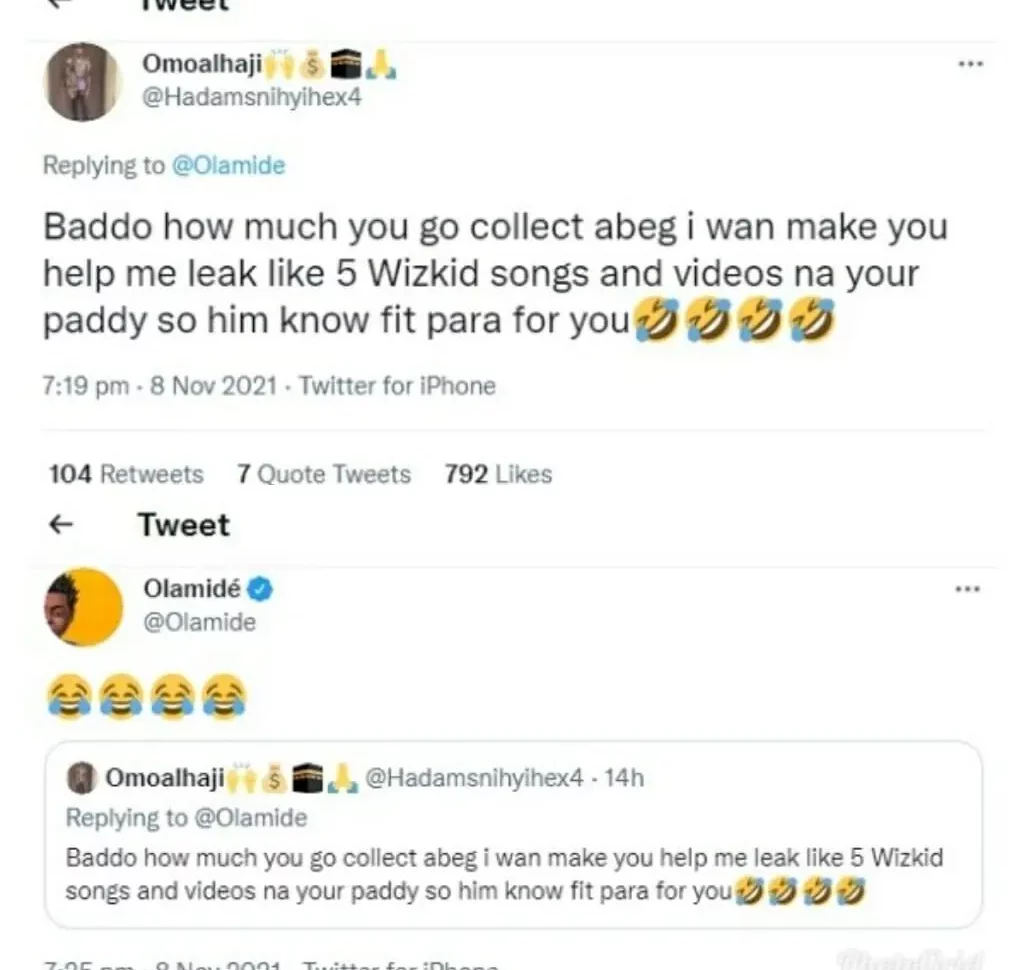Click the @Olamide mention inside quoted tweet
This screenshot has height=970, width=1024.
pos(248,818)
